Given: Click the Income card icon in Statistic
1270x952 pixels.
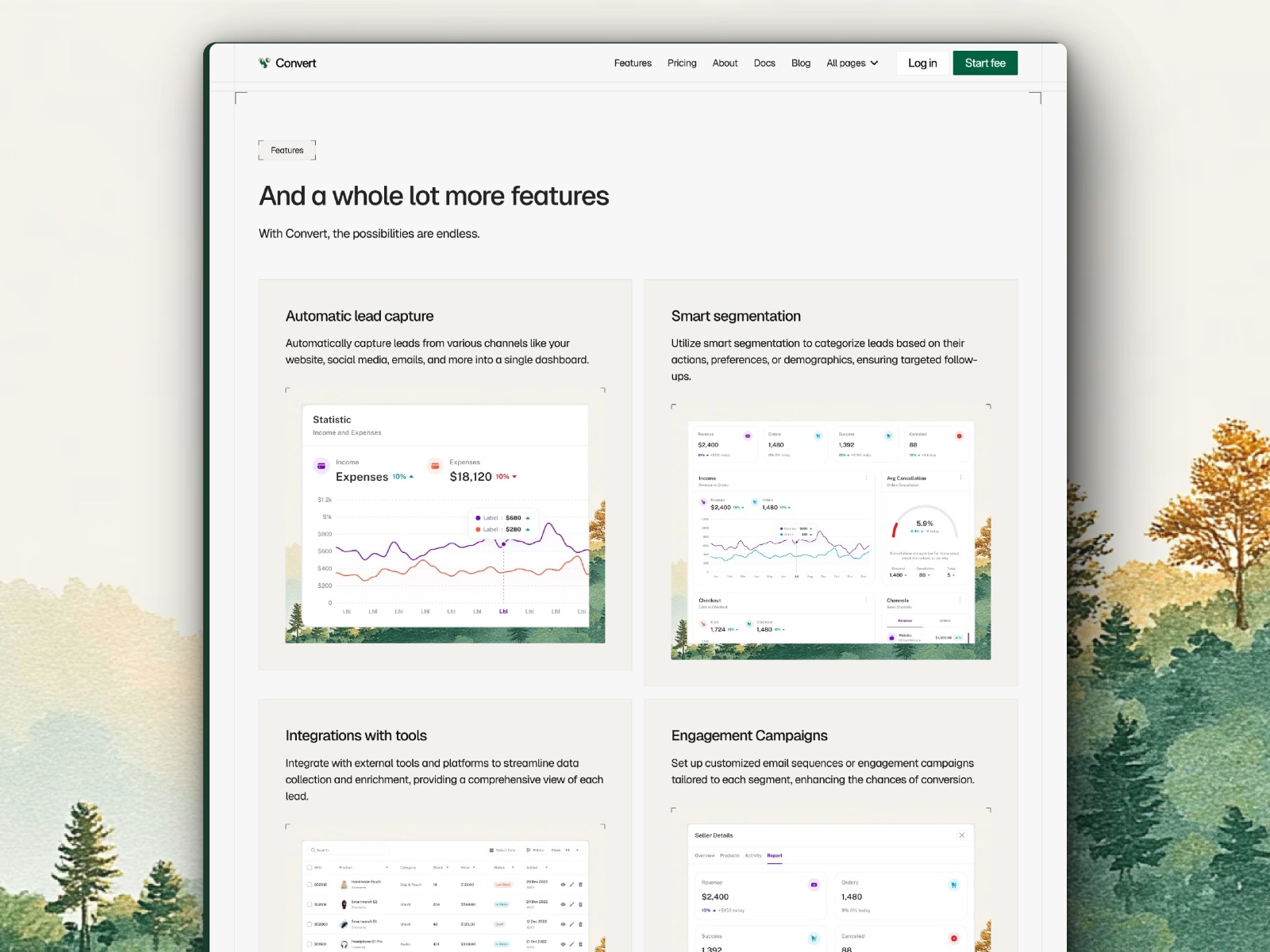Looking at the screenshot, I should tap(321, 466).
